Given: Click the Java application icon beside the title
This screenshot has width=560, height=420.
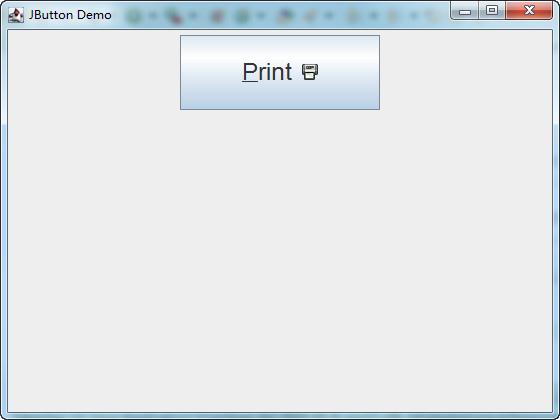Looking at the screenshot, I should point(16,15).
